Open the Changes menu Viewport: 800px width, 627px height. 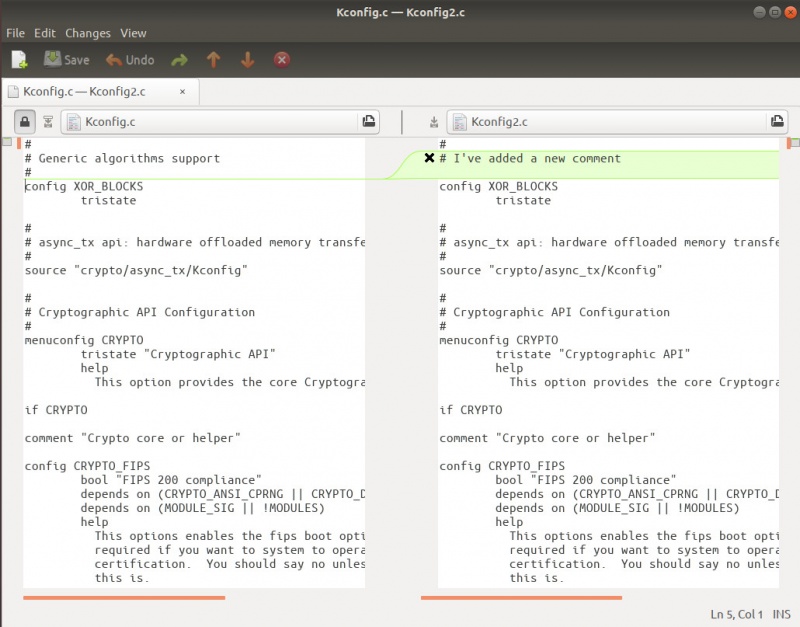point(88,33)
